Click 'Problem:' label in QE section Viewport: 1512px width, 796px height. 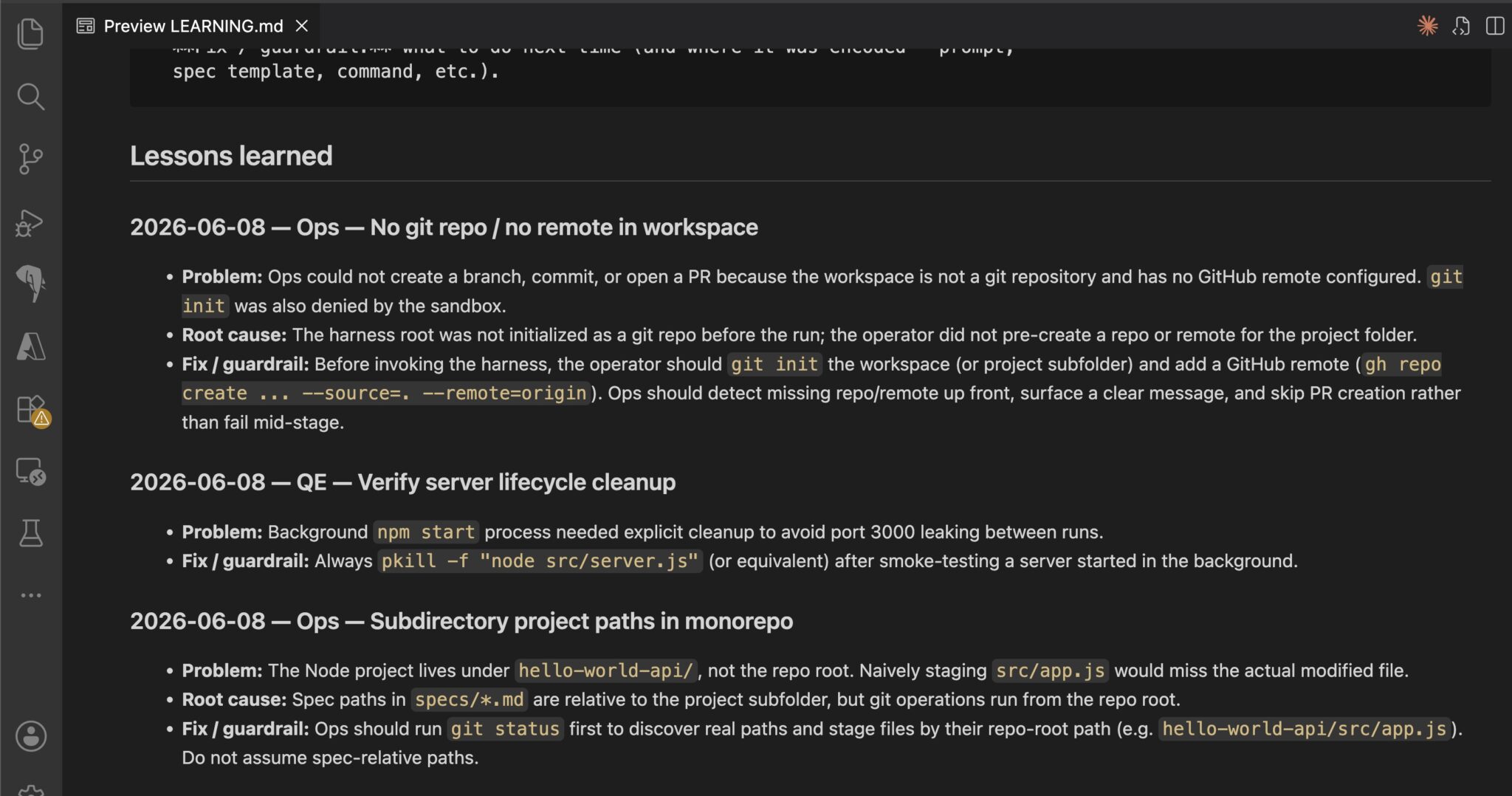coord(222,532)
